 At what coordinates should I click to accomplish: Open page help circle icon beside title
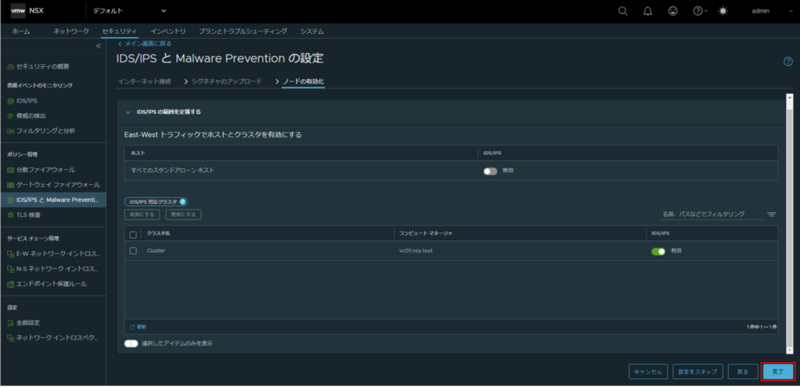point(788,61)
